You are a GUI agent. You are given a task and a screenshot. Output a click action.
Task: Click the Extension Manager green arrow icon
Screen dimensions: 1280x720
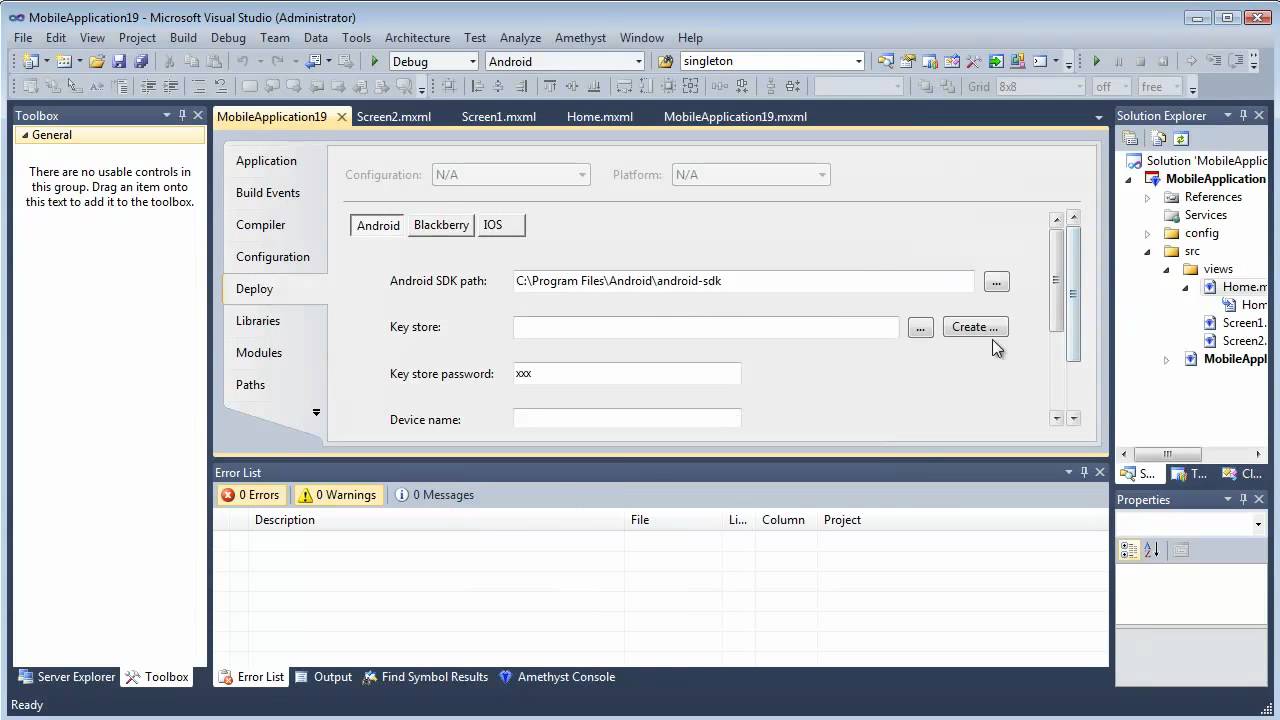996,61
